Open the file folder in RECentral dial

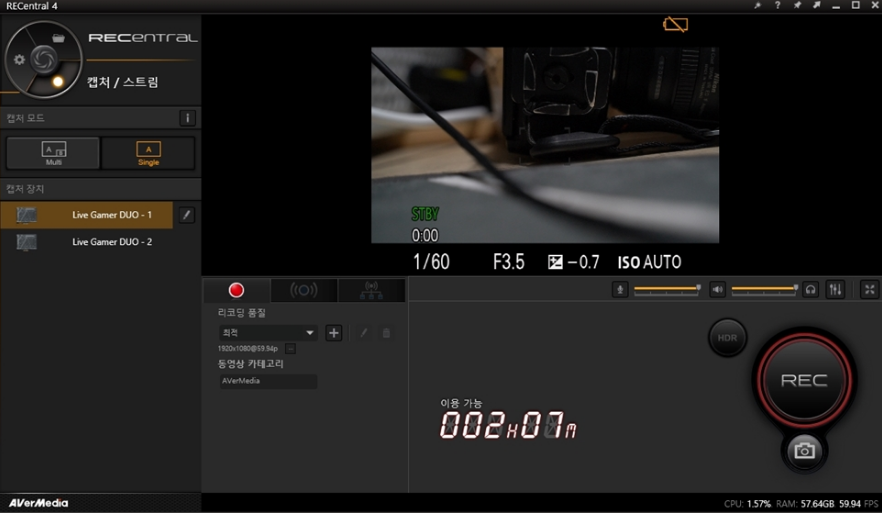coord(58,38)
